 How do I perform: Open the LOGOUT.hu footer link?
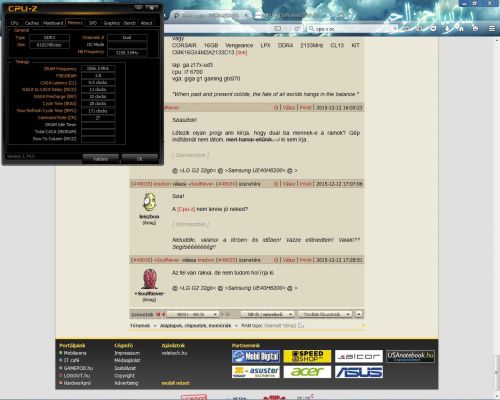click(x=77, y=375)
